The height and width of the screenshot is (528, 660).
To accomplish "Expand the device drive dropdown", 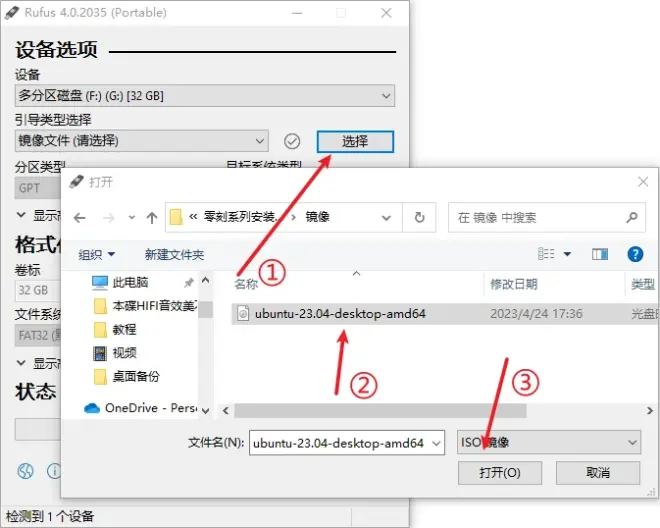I will pos(205,96).
